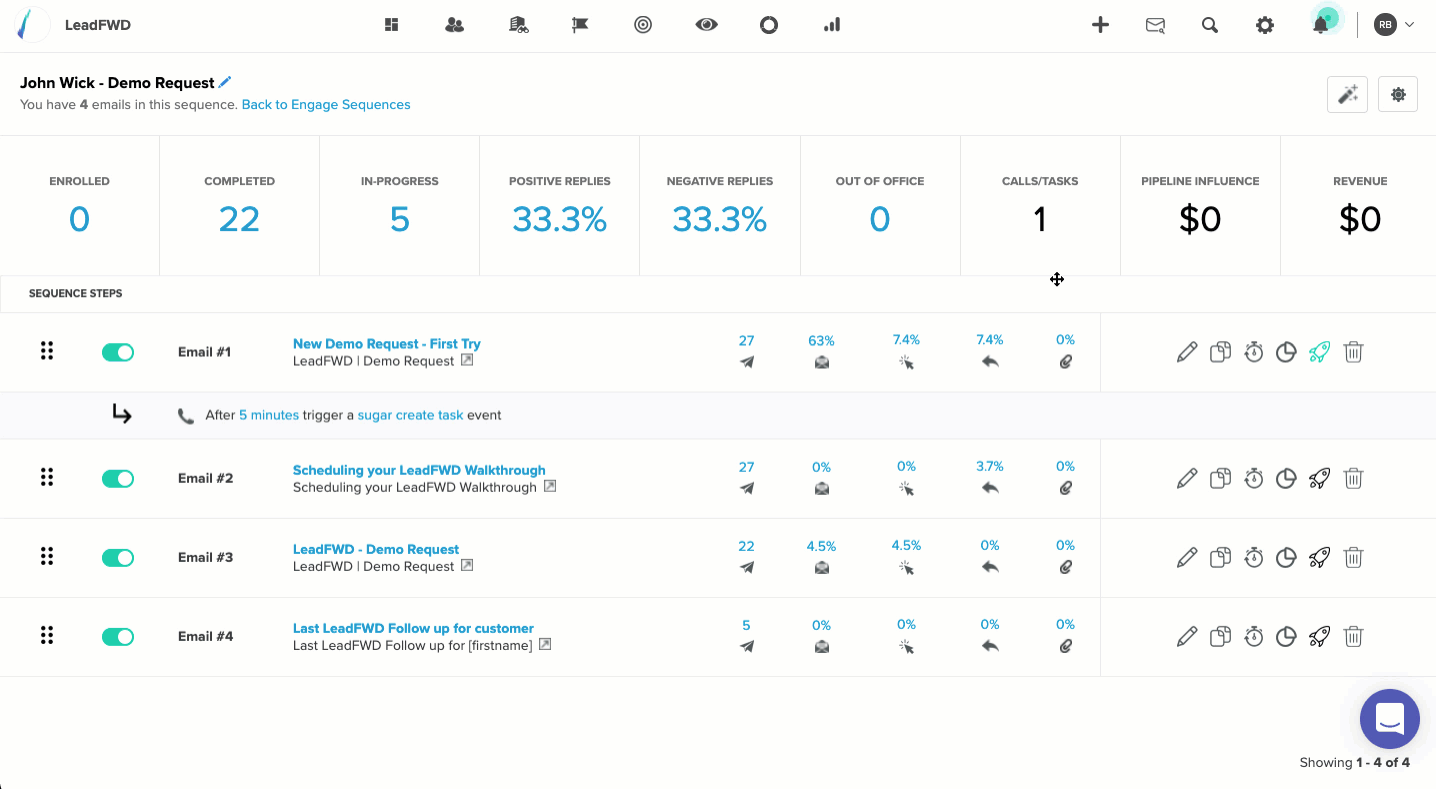Open stopwatch timing icon for Email #4

[1254, 636]
